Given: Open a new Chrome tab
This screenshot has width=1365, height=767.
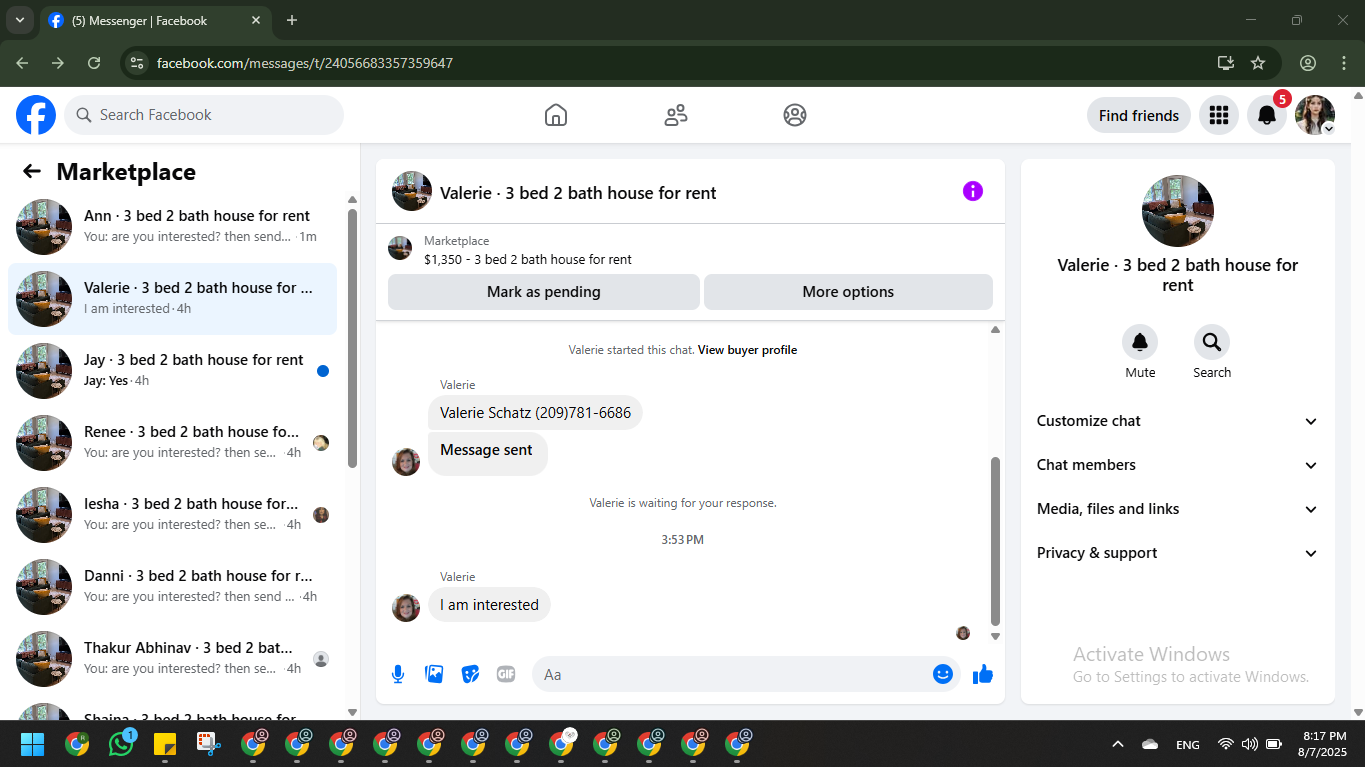Looking at the screenshot, I should coord(292,20).
